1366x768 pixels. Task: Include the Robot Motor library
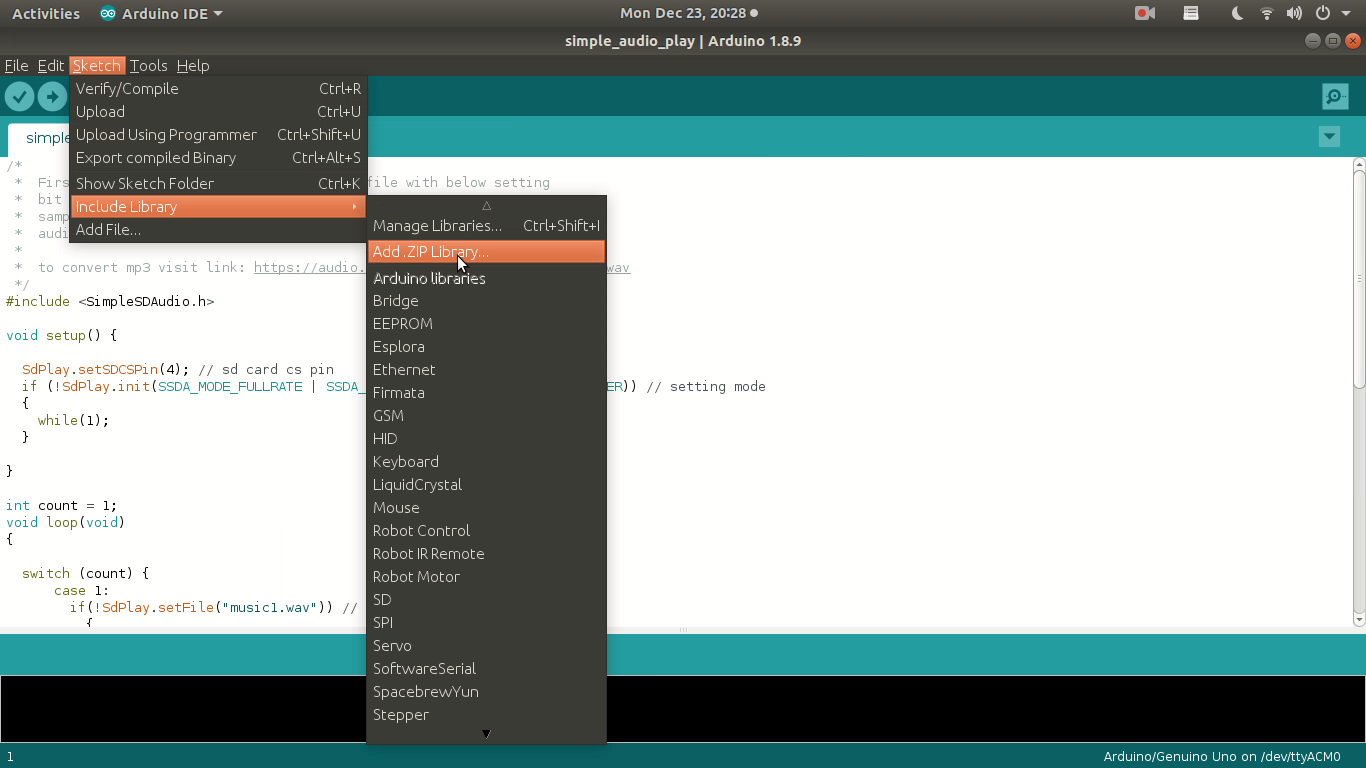pos(486,577)
